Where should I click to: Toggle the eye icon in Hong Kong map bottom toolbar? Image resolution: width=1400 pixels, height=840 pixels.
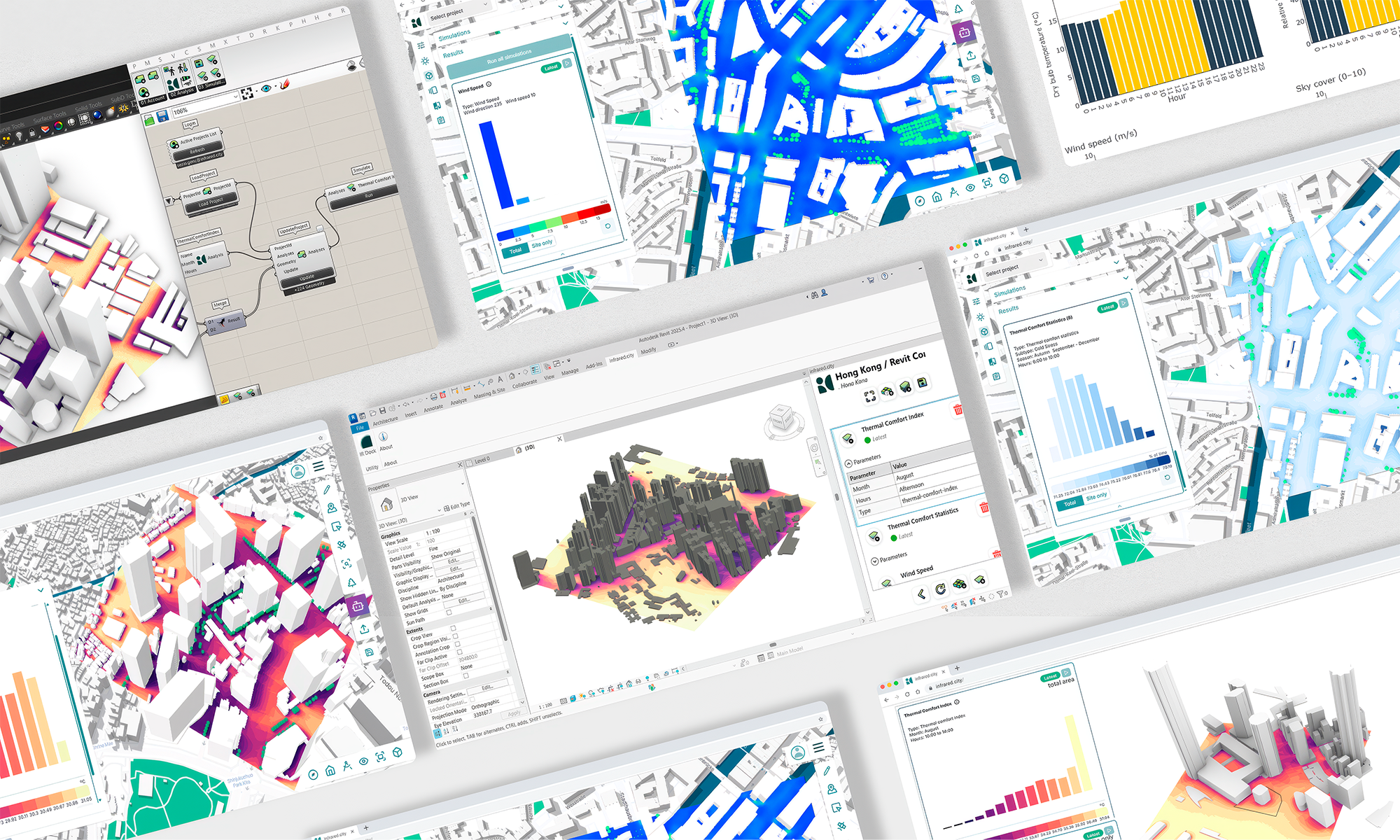363,761
